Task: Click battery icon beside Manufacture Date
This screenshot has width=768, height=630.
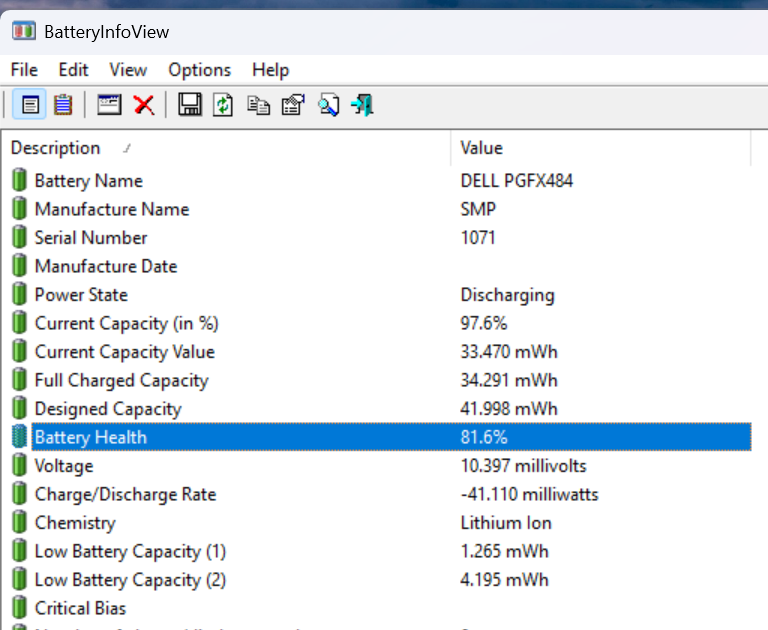Action: click(x=19, y=265)
